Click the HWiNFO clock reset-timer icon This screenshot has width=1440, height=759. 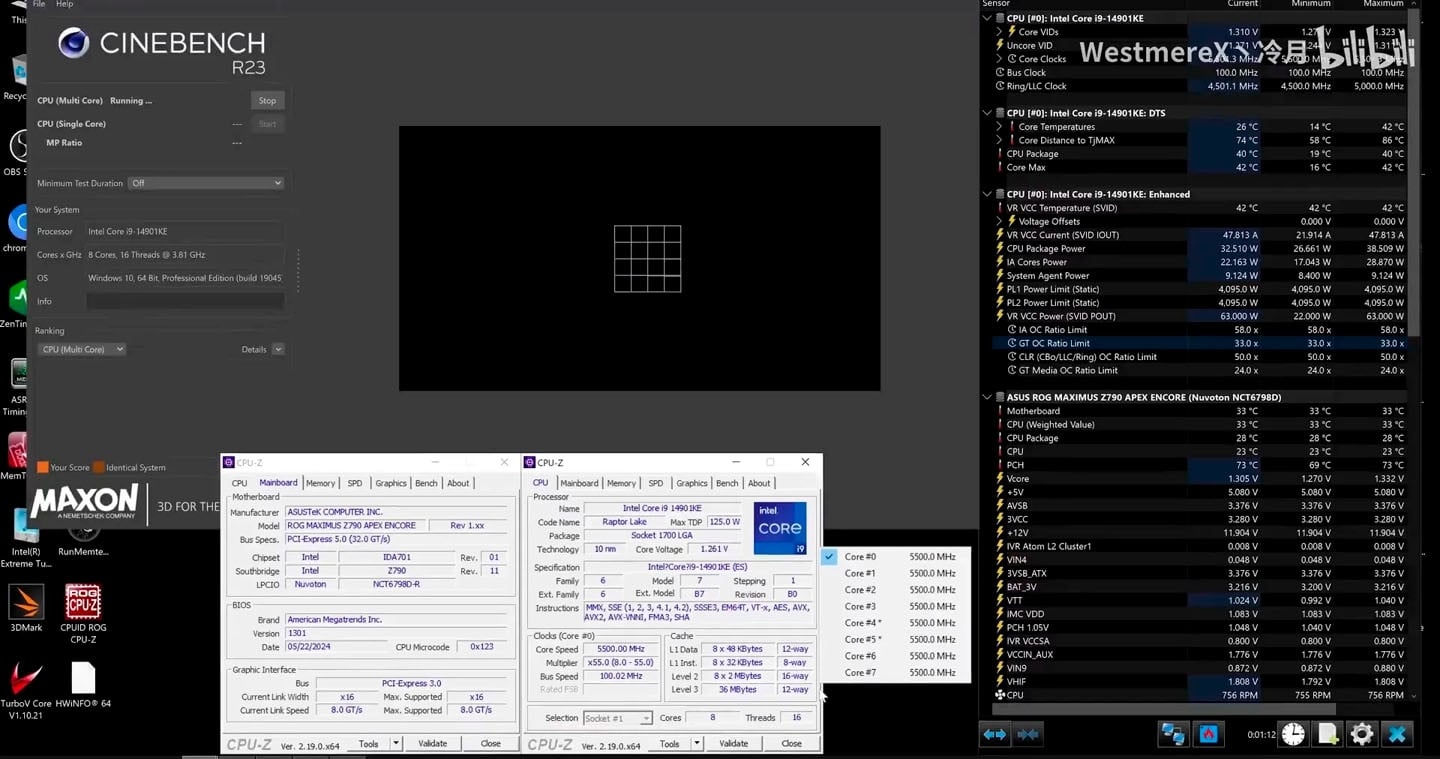tap(1293, 734)
